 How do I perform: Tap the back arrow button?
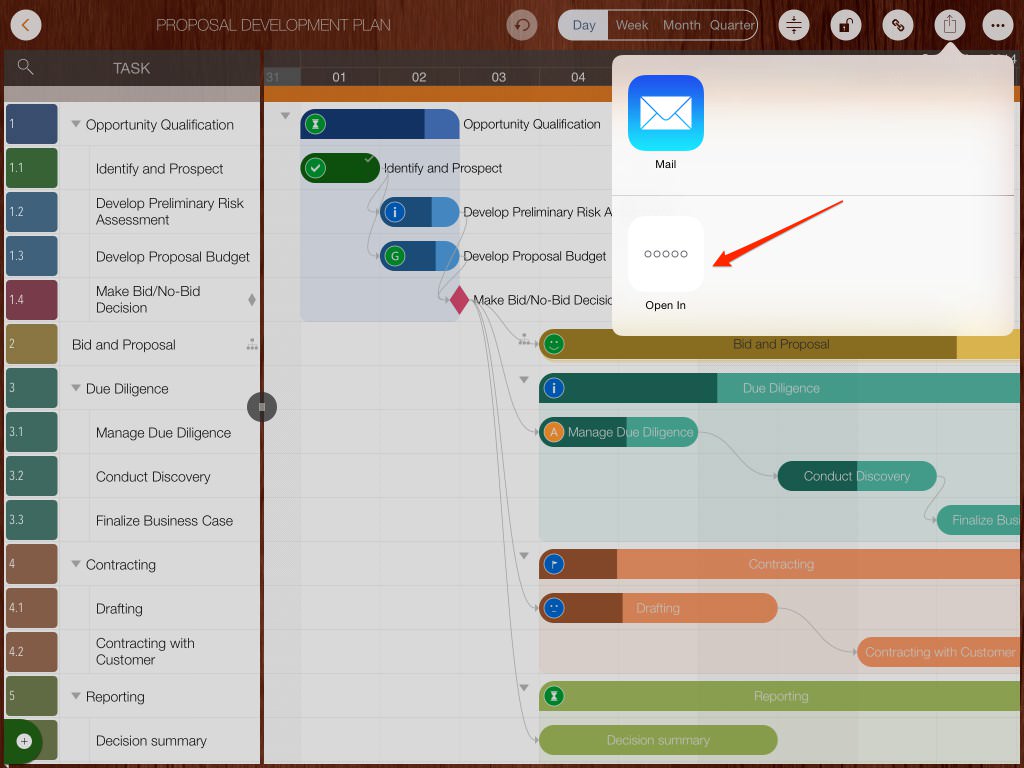[26, 25]
